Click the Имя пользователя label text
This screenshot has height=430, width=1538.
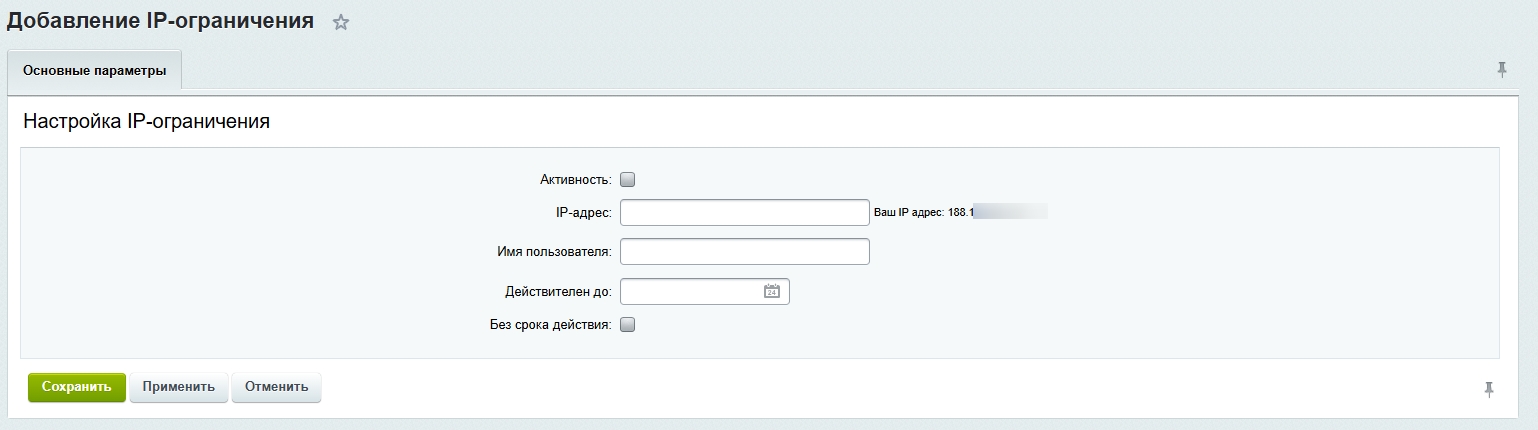click(x=554, y=252)
